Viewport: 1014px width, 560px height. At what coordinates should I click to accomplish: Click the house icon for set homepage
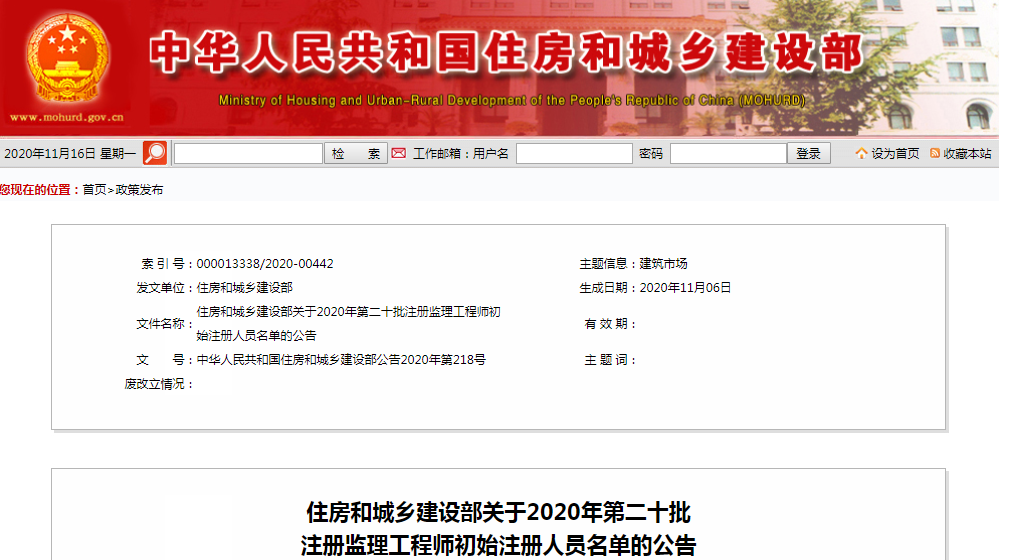861,153
